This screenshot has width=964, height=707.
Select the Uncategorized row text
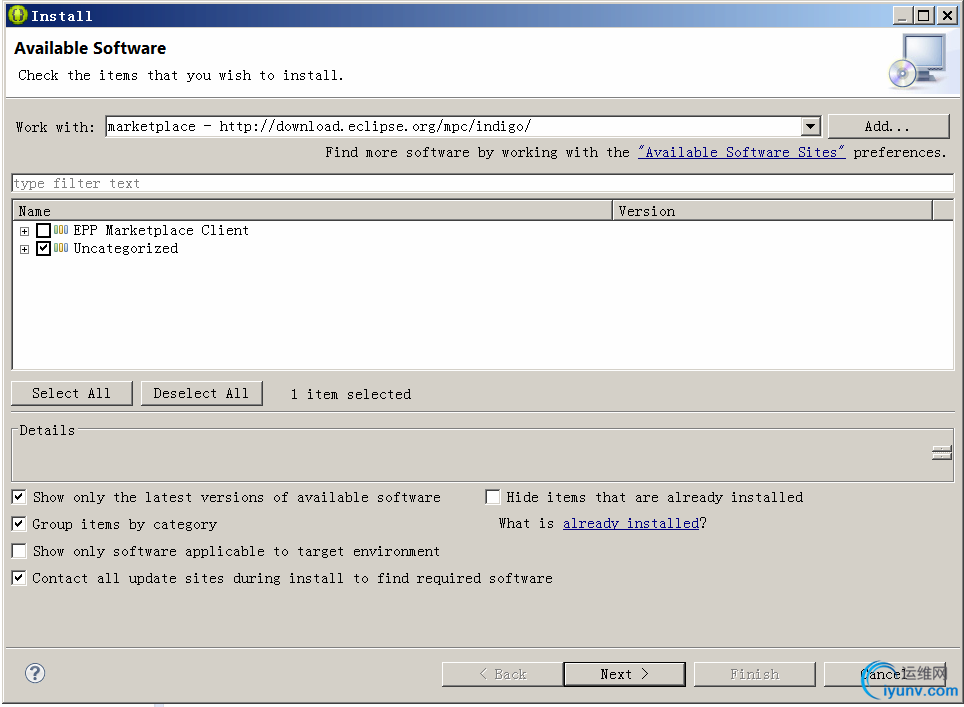(126, 248)
